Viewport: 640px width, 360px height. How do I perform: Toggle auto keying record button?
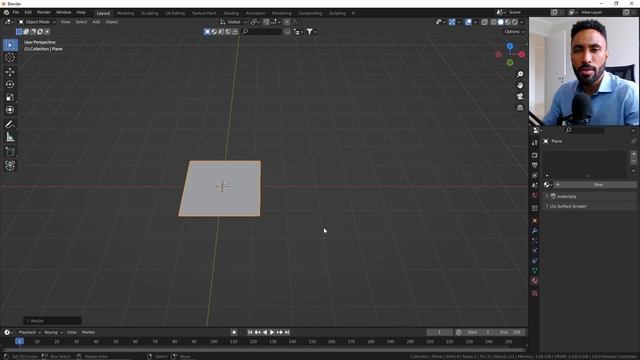(234, 332)
